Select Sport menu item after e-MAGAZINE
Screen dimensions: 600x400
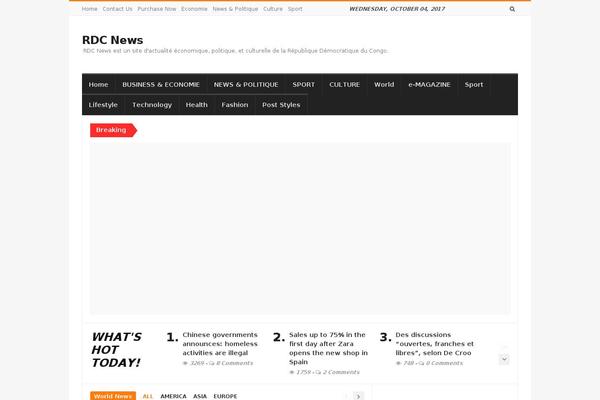click(x=474, y=85)
